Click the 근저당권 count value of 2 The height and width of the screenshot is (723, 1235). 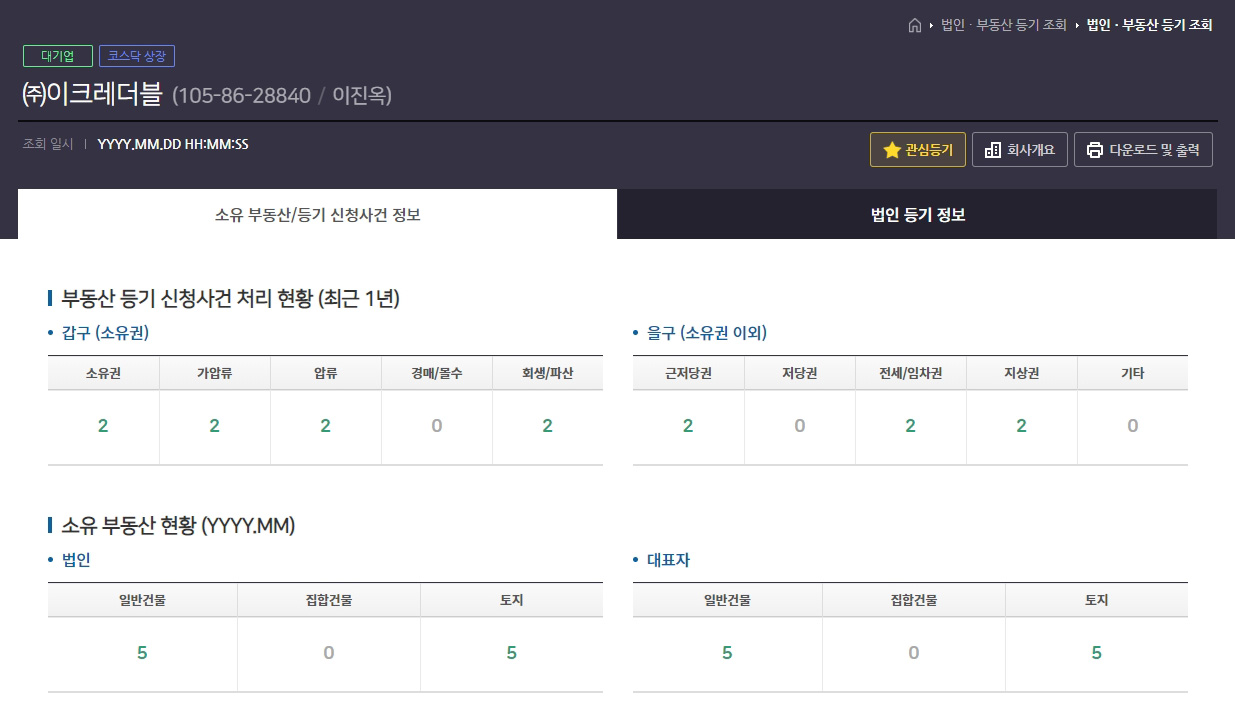click(x=690, y=424)
